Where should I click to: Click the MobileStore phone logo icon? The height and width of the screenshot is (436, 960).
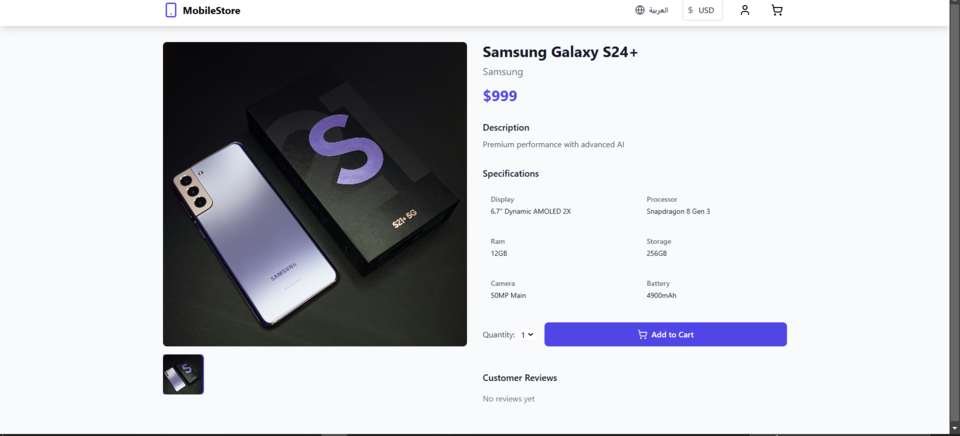pyautogui.click(x=171, y=10)
